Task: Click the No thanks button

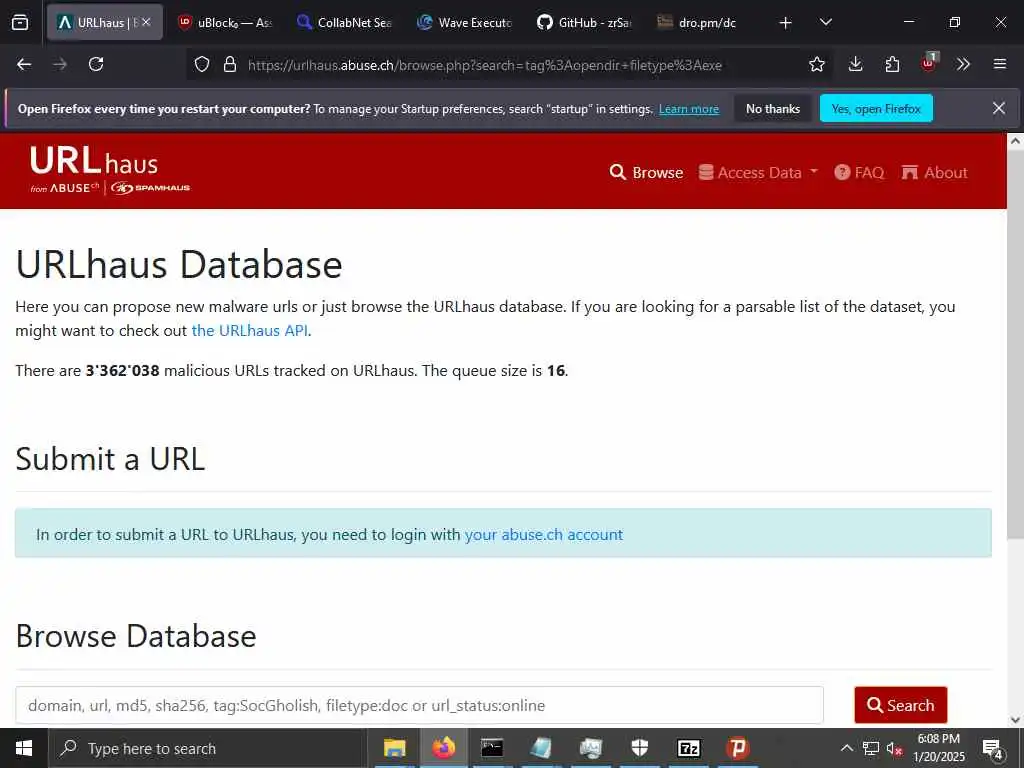Action: coord(773,108)
